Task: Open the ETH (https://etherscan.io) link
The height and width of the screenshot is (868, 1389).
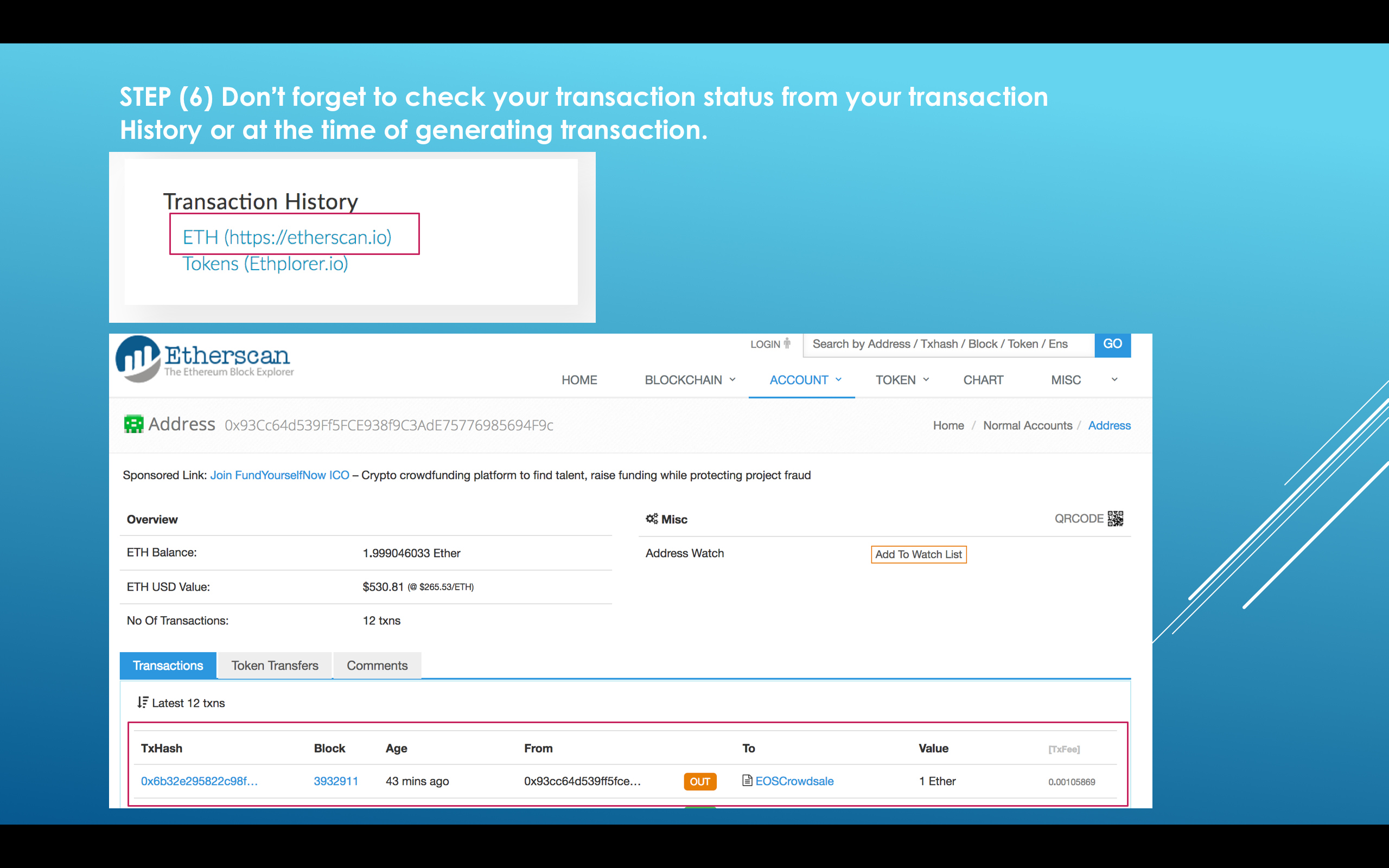Action: click(x=287, y=237)
